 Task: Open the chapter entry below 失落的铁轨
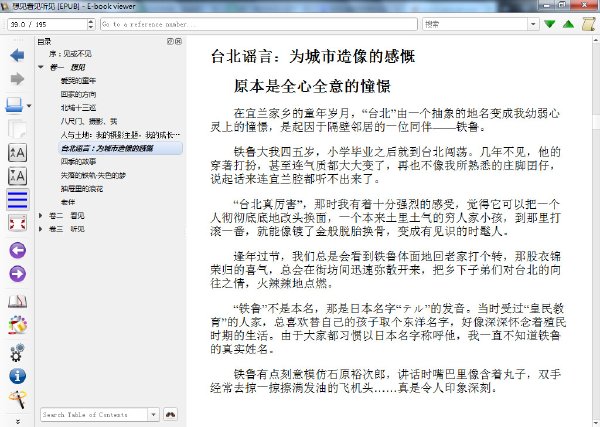point(82,189)
